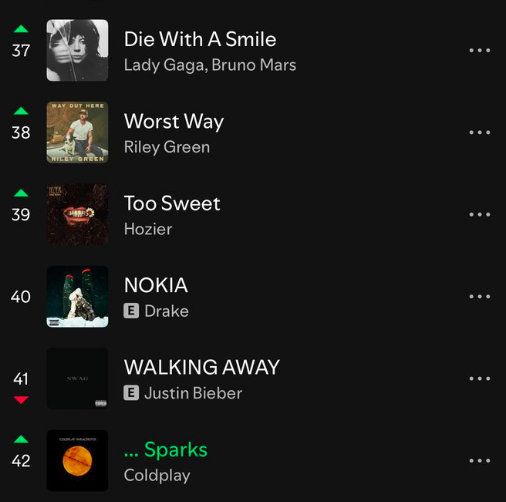The width and height of the screenshot is (506, 502).
Task: Open the three-dot menu for Too Sweet
Action: tap(480, 214)
